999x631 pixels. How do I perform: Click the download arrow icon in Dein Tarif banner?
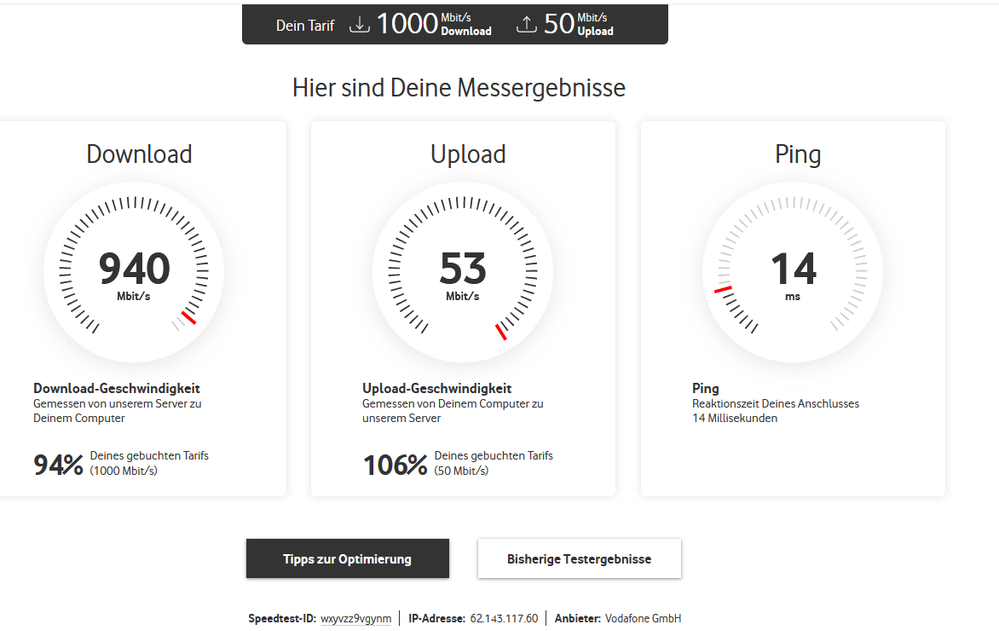[360, 23]
